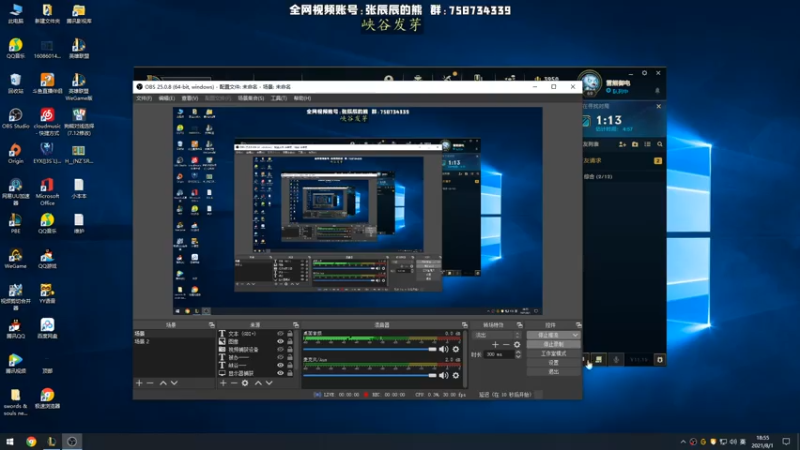The image size is (800, 450).
Task: Toggle visibility of video capture device source
Action: click(280, 349)
